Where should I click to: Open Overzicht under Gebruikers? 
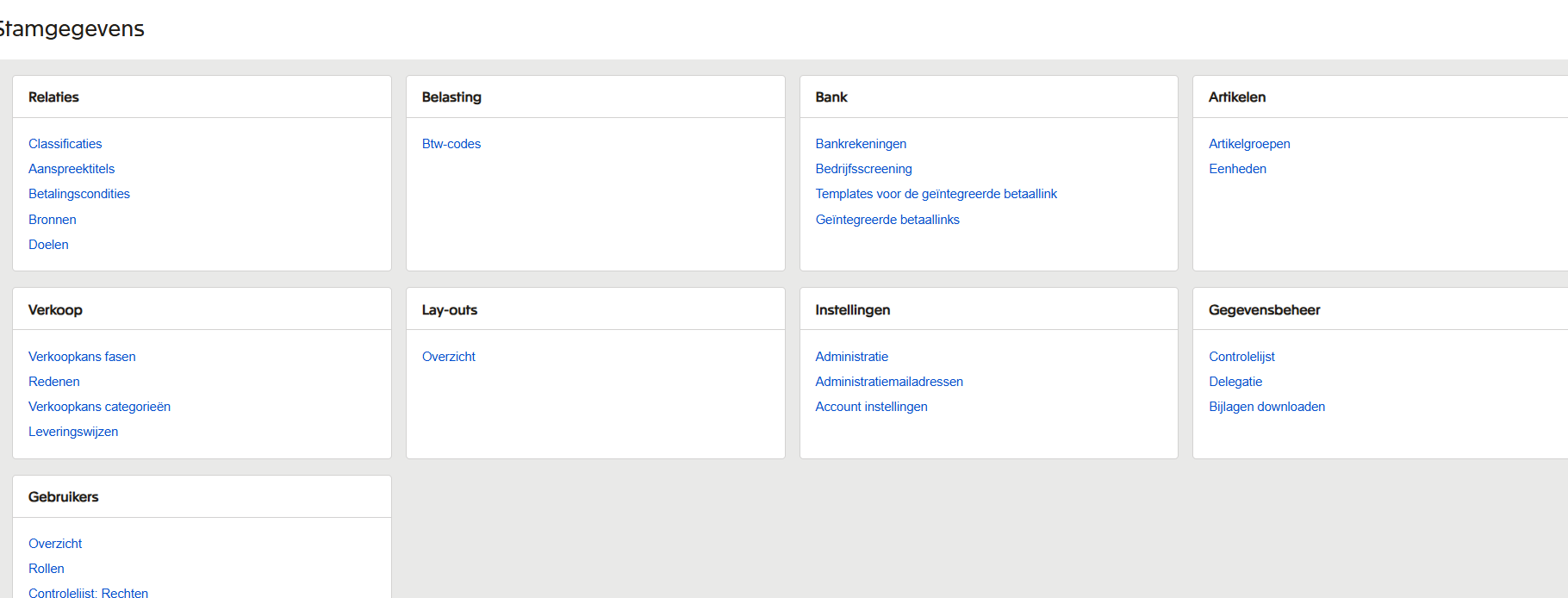(x=55, y=544)
